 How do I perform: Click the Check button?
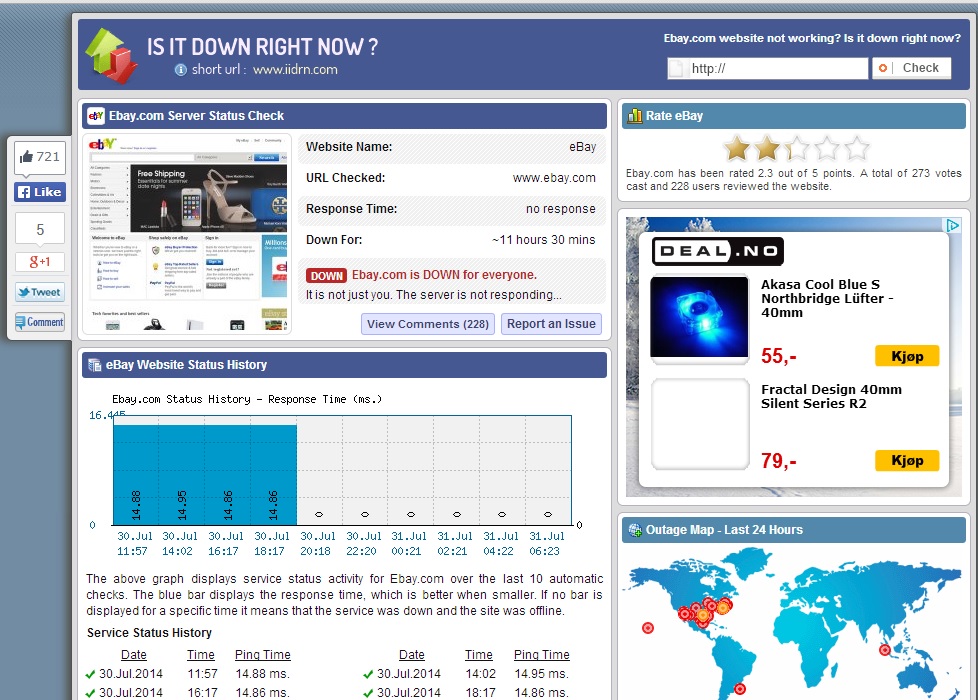coord(911,68)
